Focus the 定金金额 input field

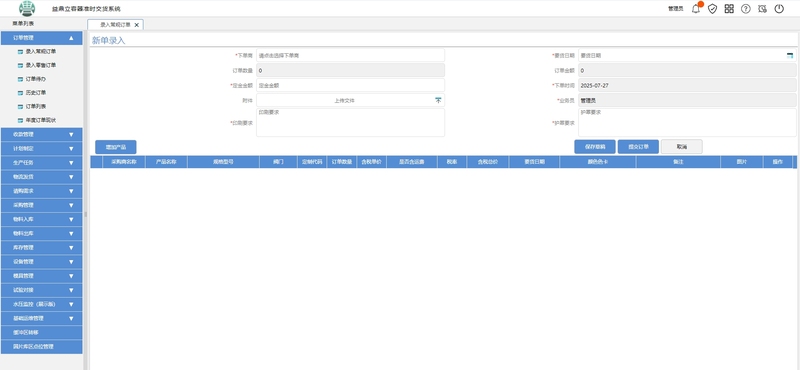351,86
